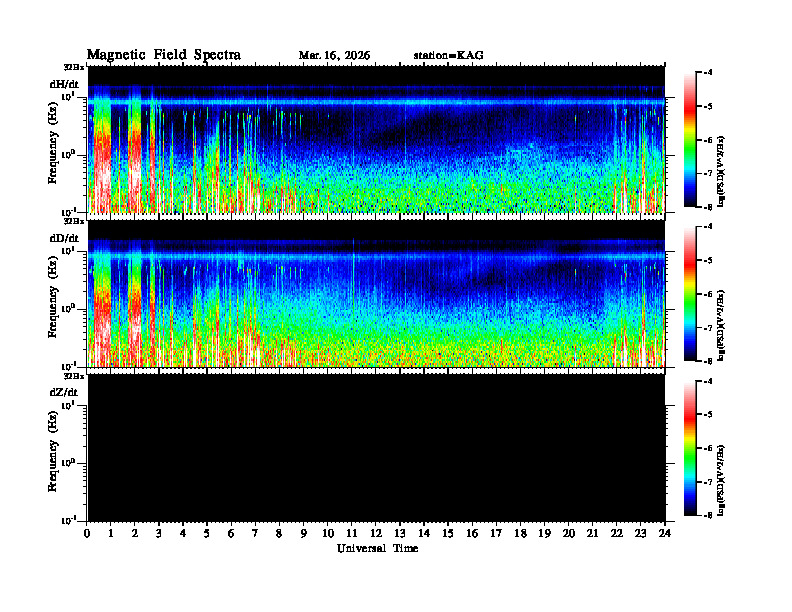Click inside the black dZ/dt plot
Screen dimensions: 792x612
click(376, 448)
